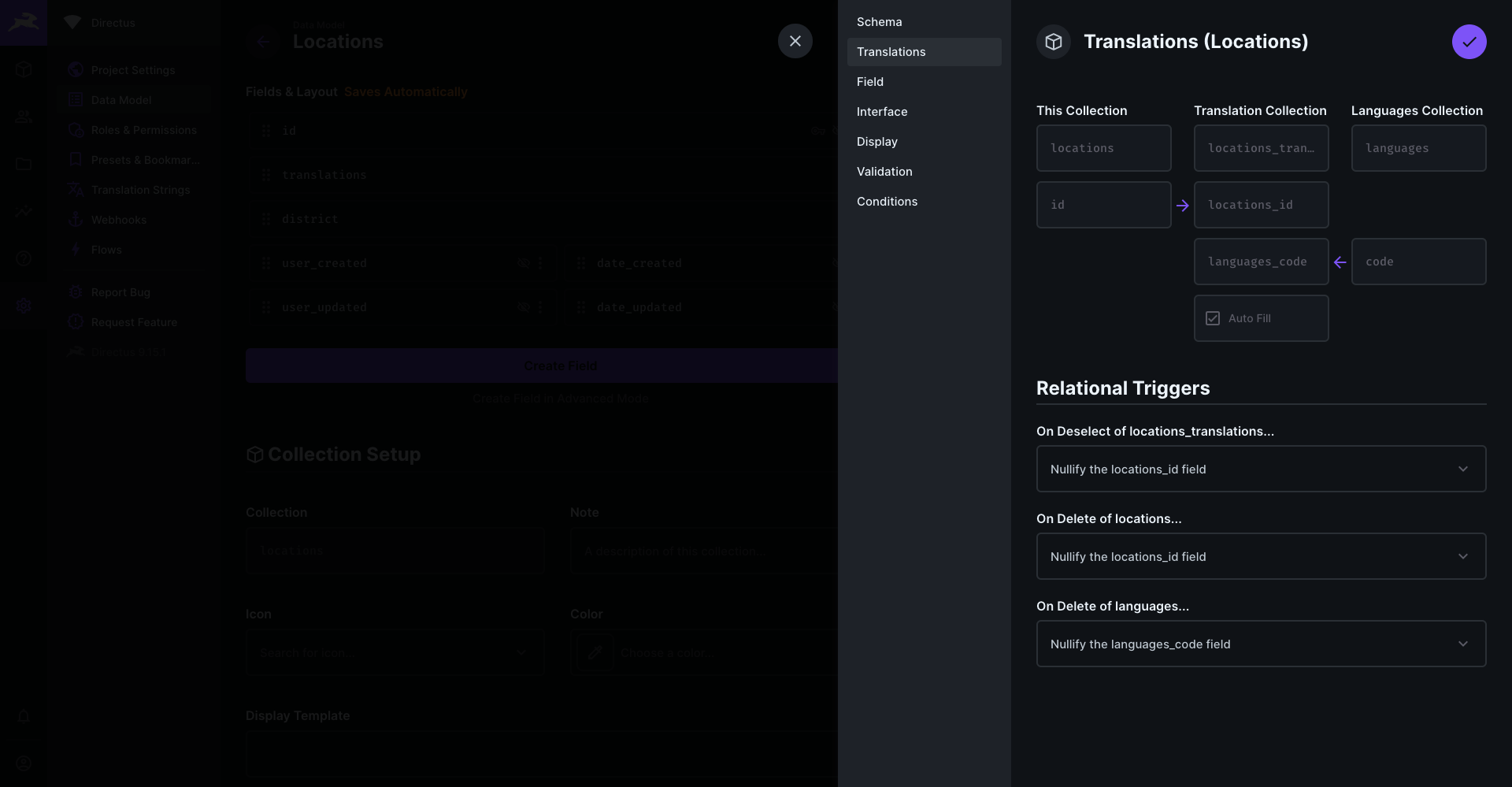The width and height of the screenshot is (1512, 787).
Task: Click the district field row in background
Action: [x=542, y=219]
